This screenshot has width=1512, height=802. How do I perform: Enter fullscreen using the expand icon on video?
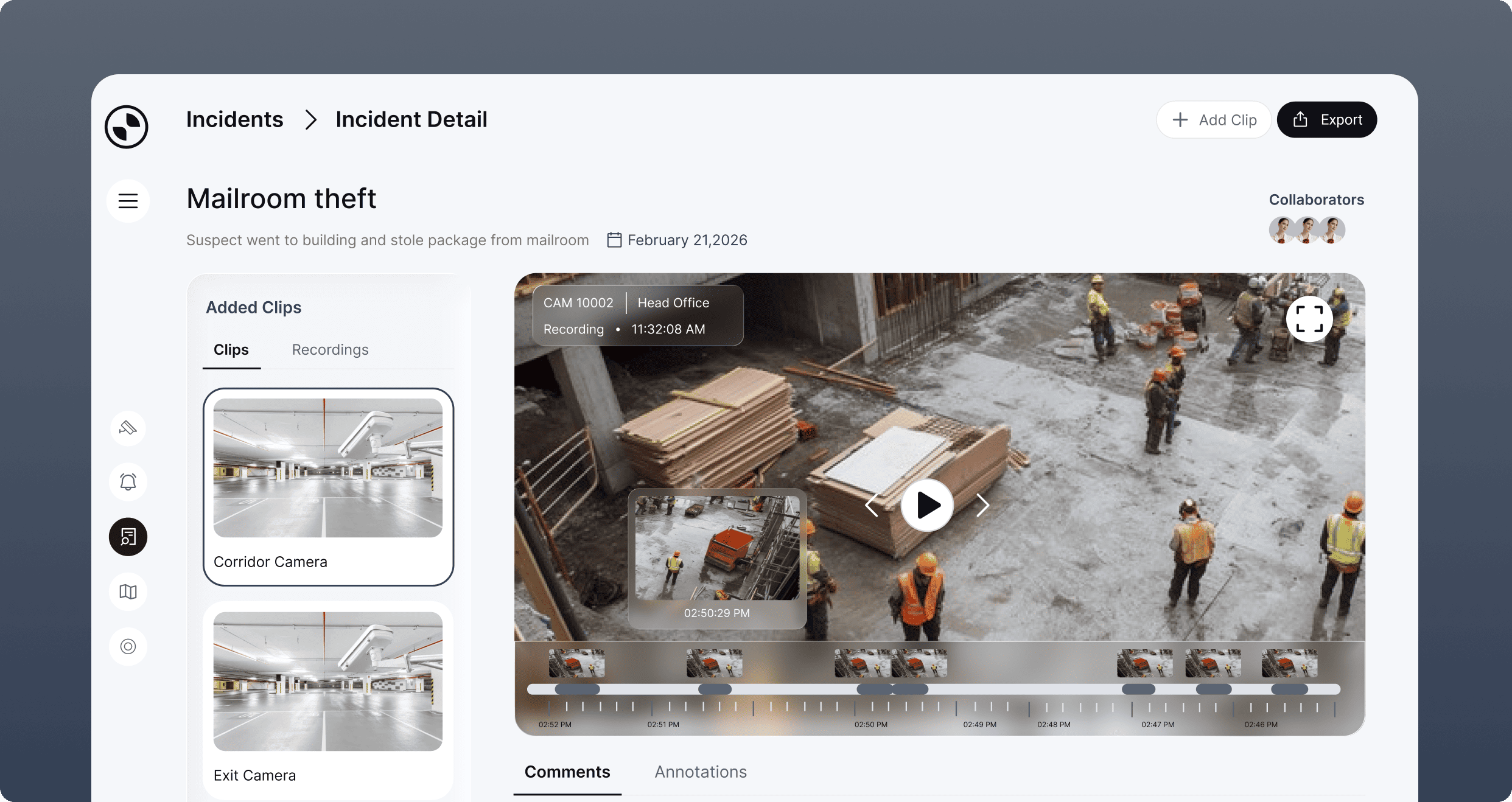(x=1309, y=318)
